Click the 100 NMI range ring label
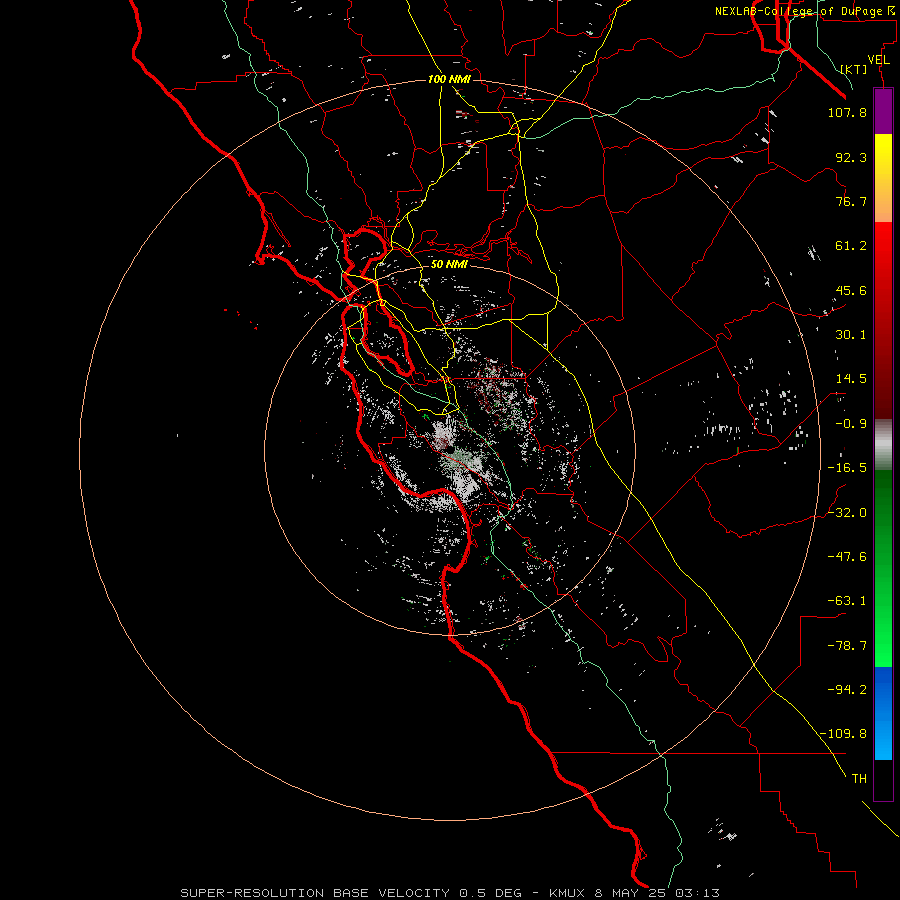Image resolution: width=900 pixels, height=900 pixels. 449,79
